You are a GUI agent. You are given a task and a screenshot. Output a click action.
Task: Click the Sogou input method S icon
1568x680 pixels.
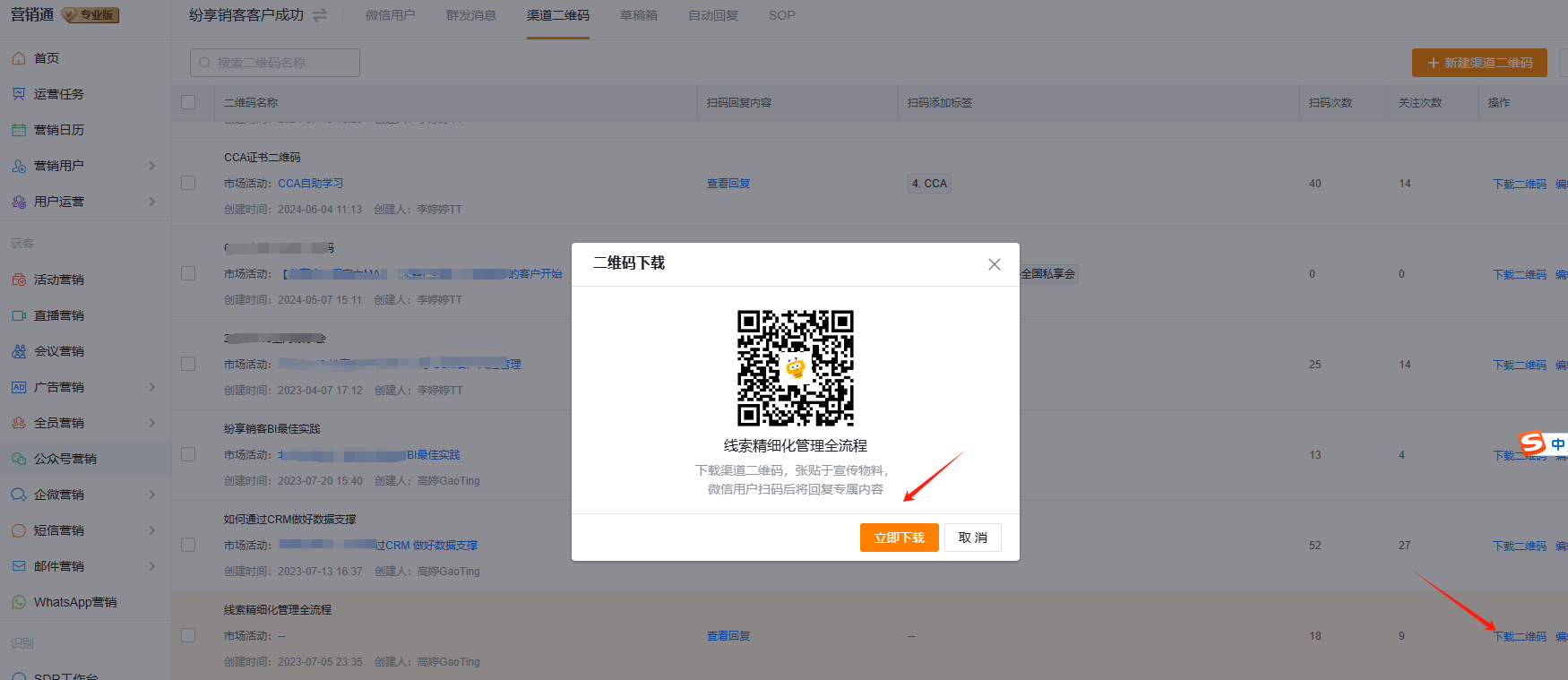coord(1532,443)
